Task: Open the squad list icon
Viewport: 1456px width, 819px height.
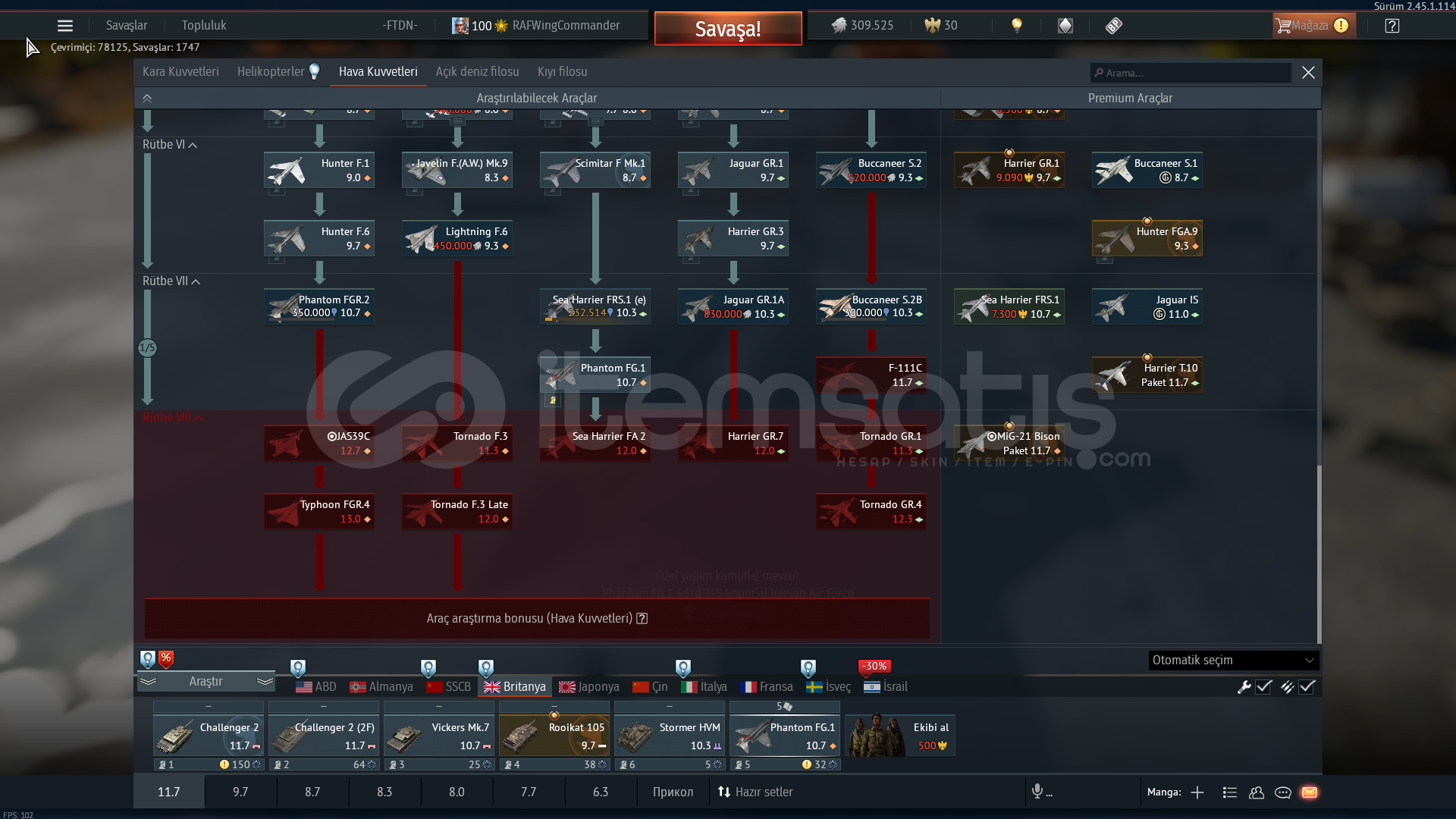Action: [1230, 792]
